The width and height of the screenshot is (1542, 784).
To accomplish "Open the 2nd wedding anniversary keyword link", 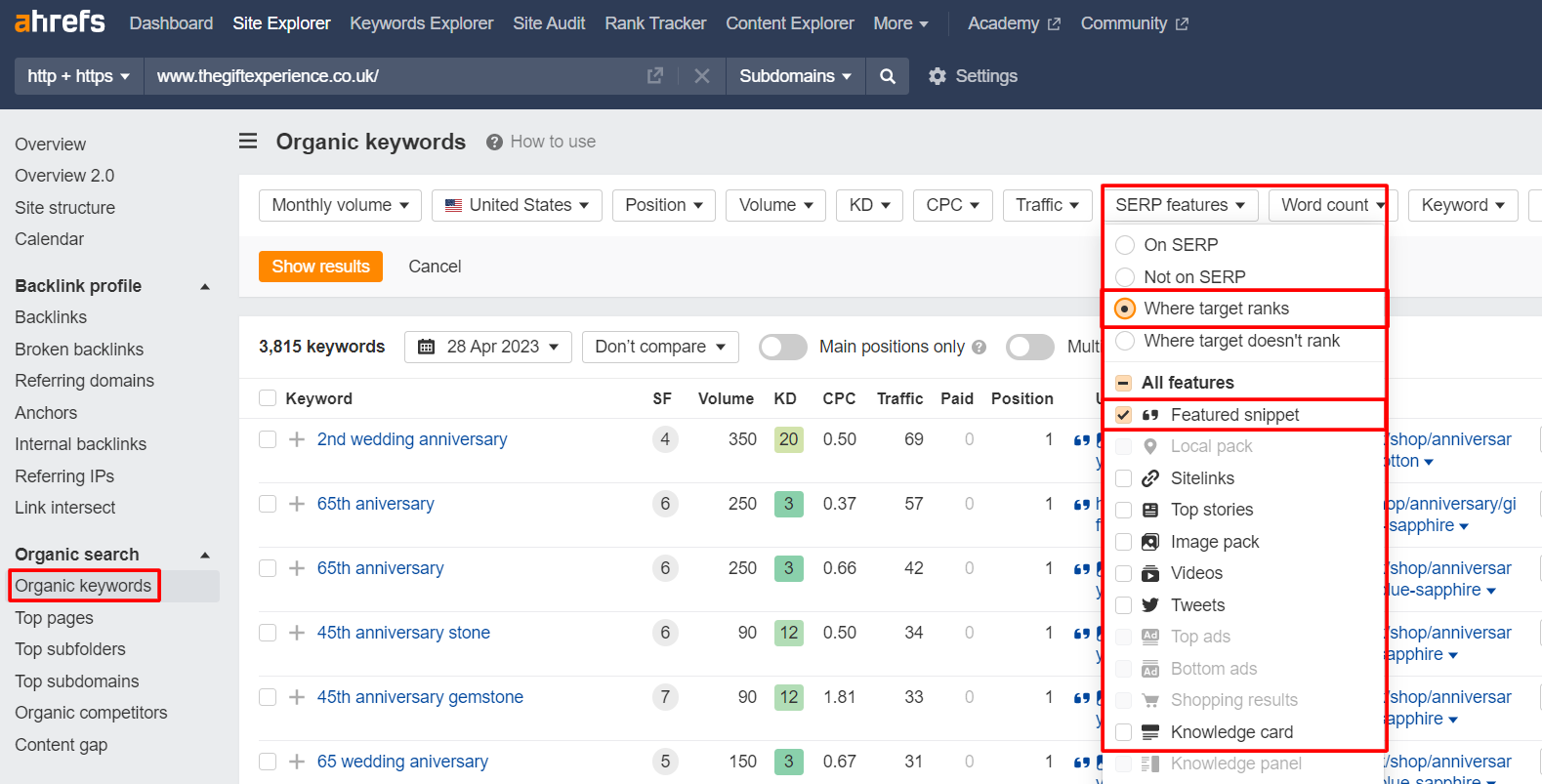I will (412, 439).
